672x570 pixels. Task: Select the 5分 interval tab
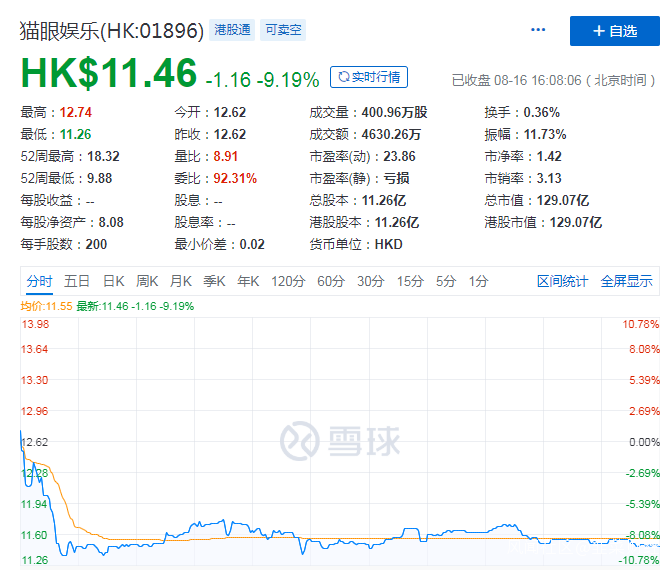pos(446,282)
